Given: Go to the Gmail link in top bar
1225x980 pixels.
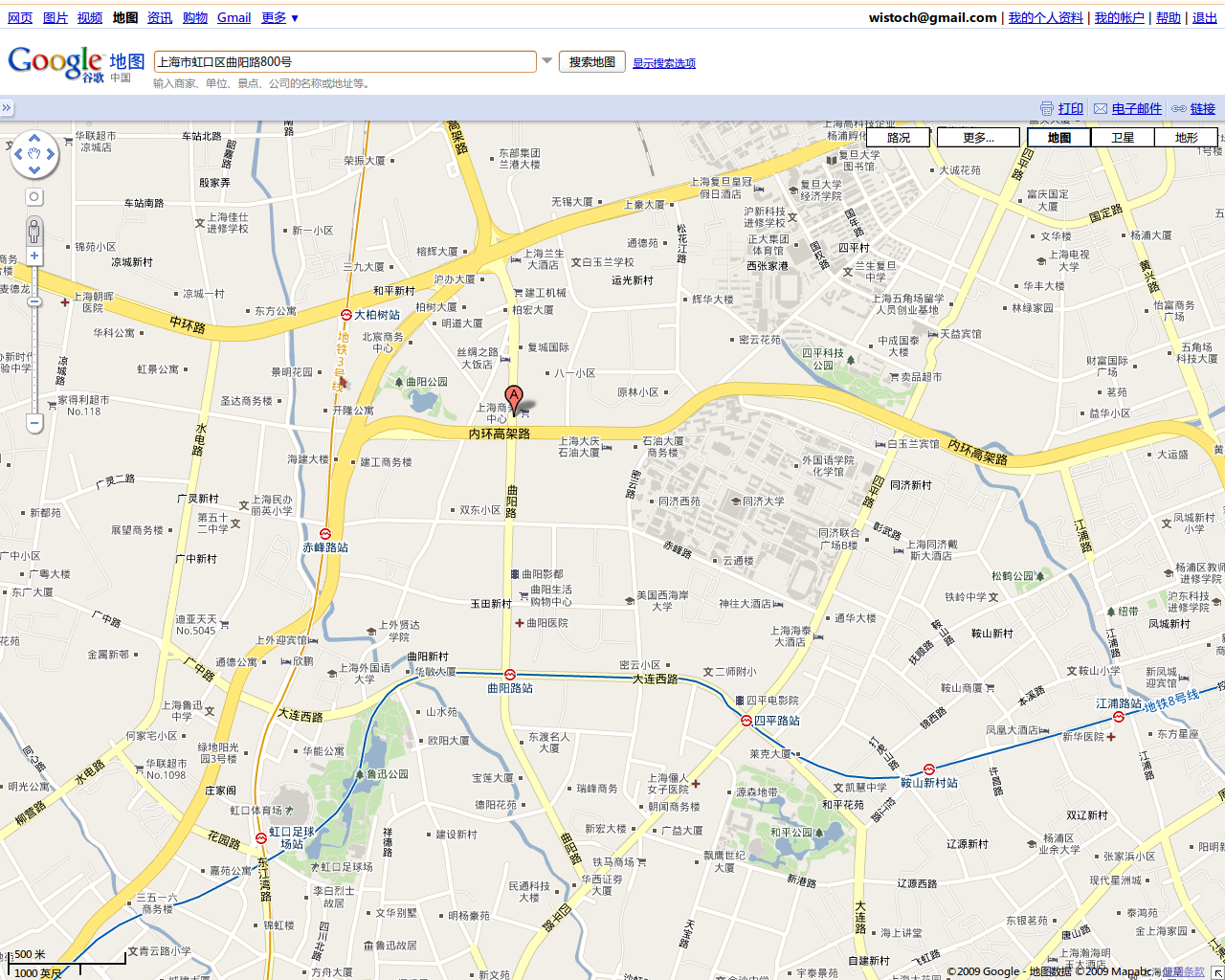Looking at the screenshot, I should 234,17.
